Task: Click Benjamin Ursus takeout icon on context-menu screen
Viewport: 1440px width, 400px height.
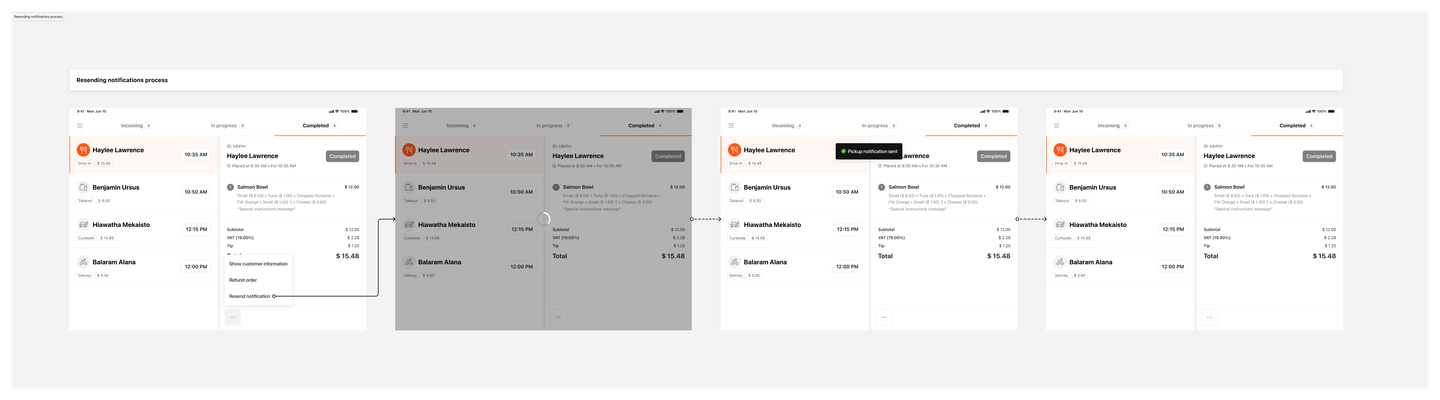Action: point(83,187)
